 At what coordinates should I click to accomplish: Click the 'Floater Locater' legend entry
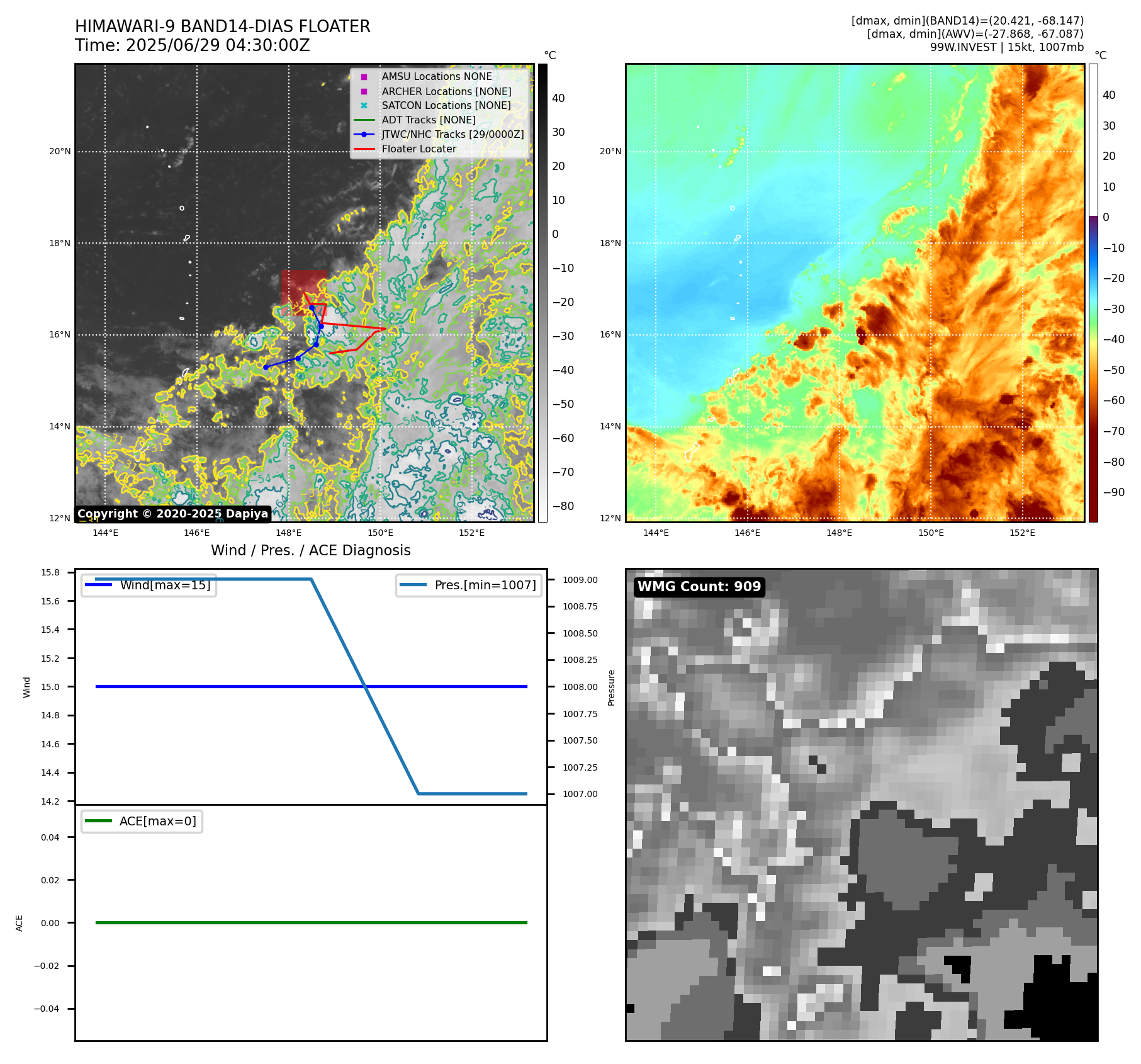pos(419,149)
